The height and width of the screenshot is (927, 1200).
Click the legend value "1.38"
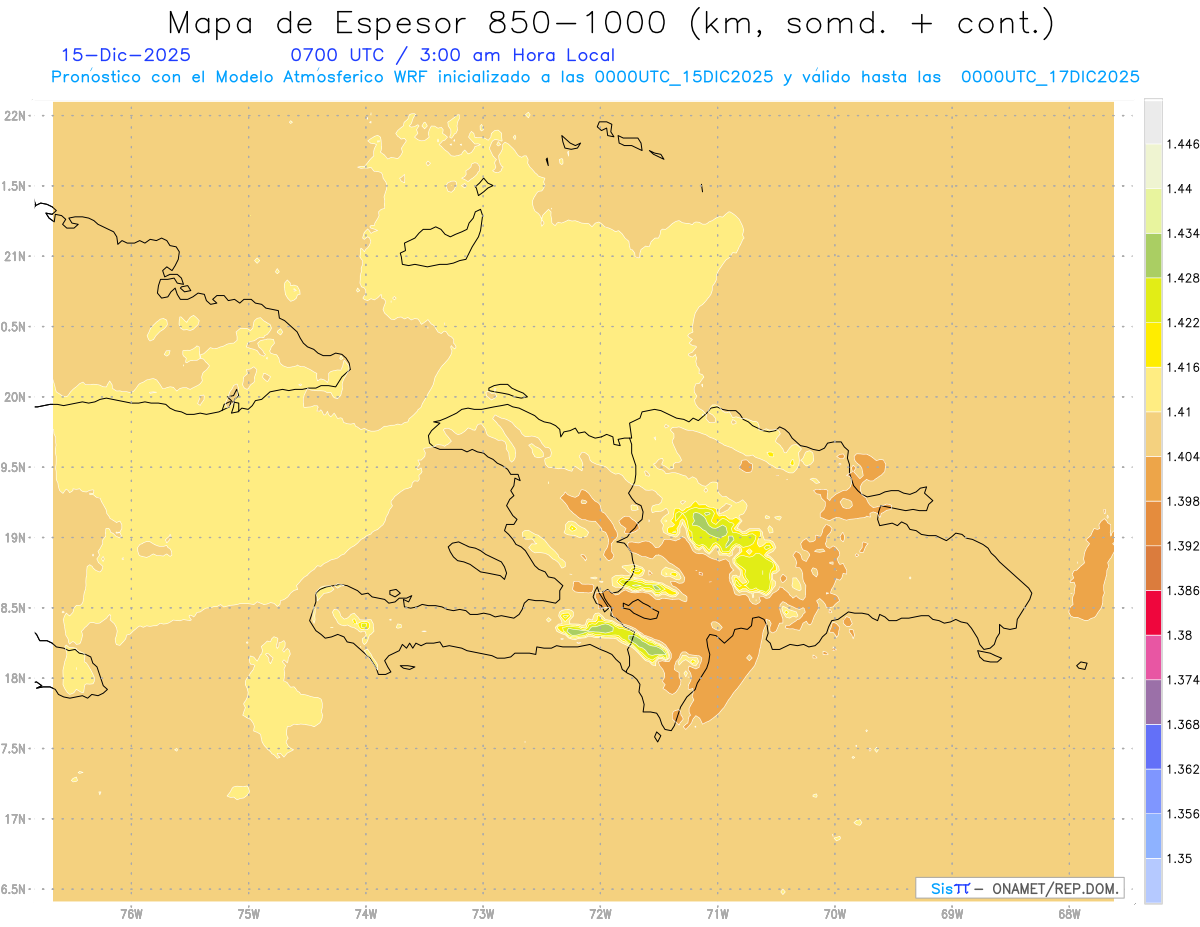pyautogui.click(x=1180, y=635)
